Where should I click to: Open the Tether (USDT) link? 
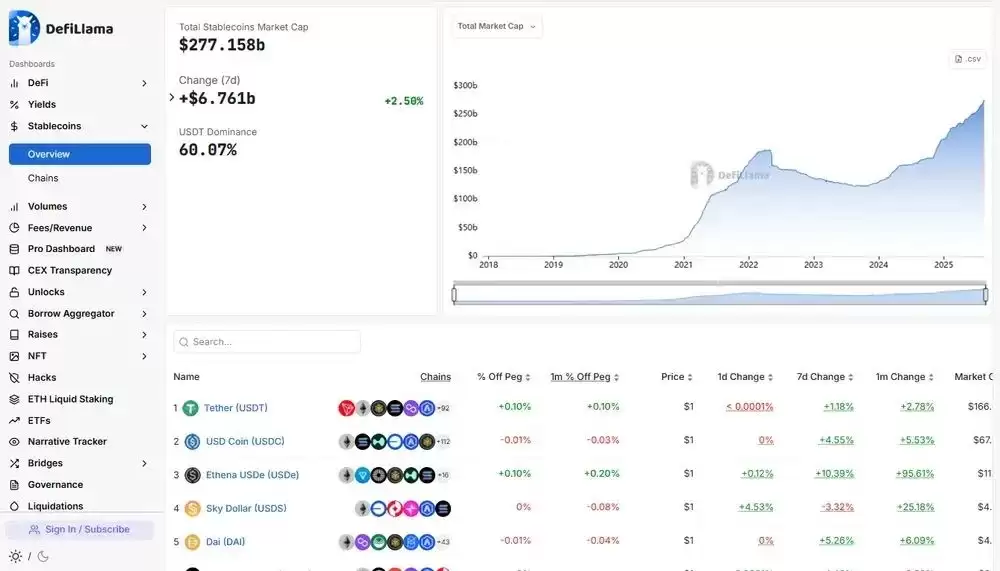coord(236,408)
